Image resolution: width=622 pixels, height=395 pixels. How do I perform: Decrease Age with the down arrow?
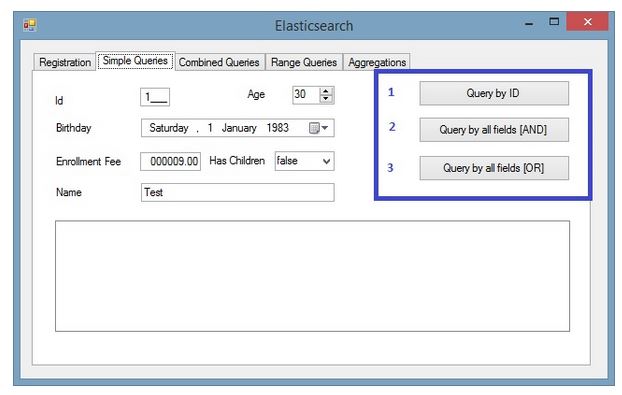(326, 99)
